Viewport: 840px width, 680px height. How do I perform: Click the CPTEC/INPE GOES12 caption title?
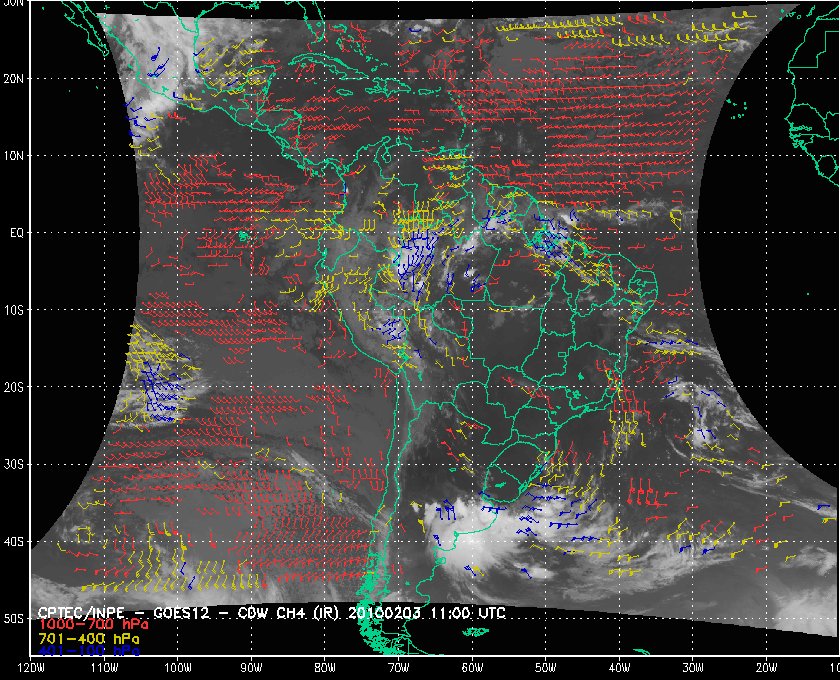point(272,613)
